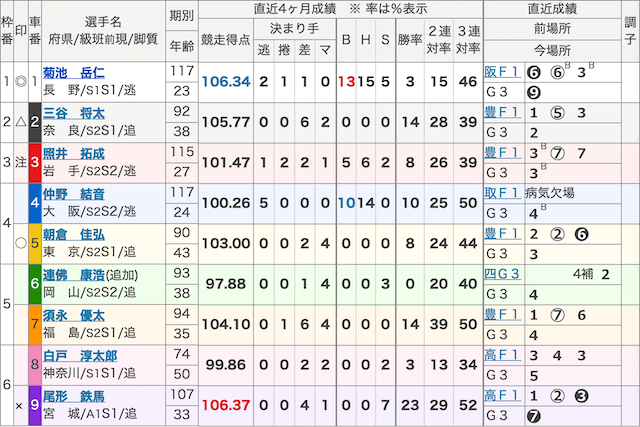This screenshot has height=427, width=640.
Task: Click red car number 3 badge
Action: pos(35,162)
